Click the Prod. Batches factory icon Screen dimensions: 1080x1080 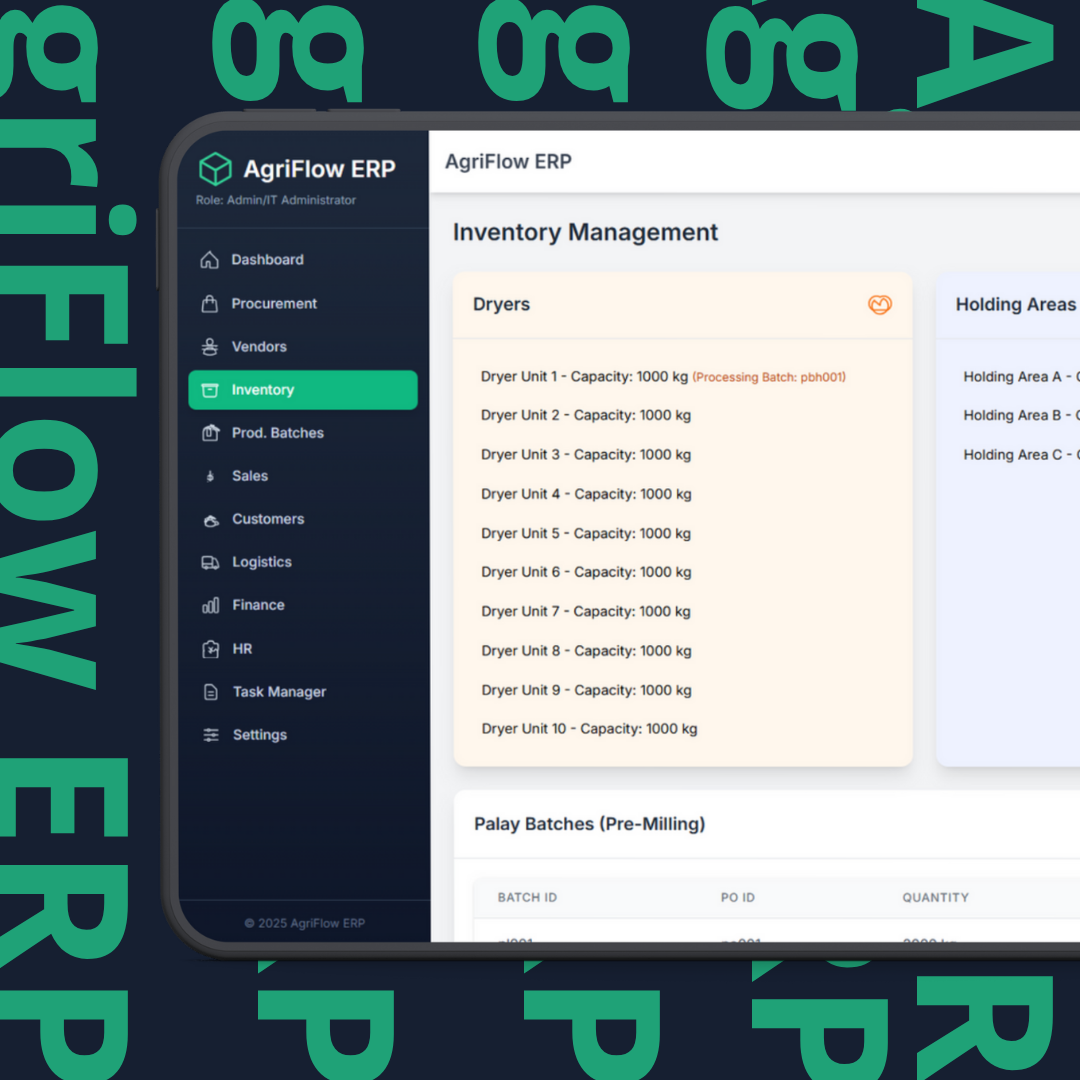tap(210, 433)
